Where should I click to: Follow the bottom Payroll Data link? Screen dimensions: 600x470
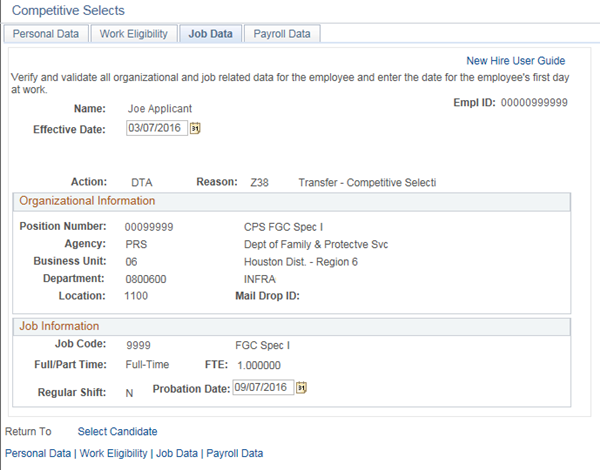(235, 453)
